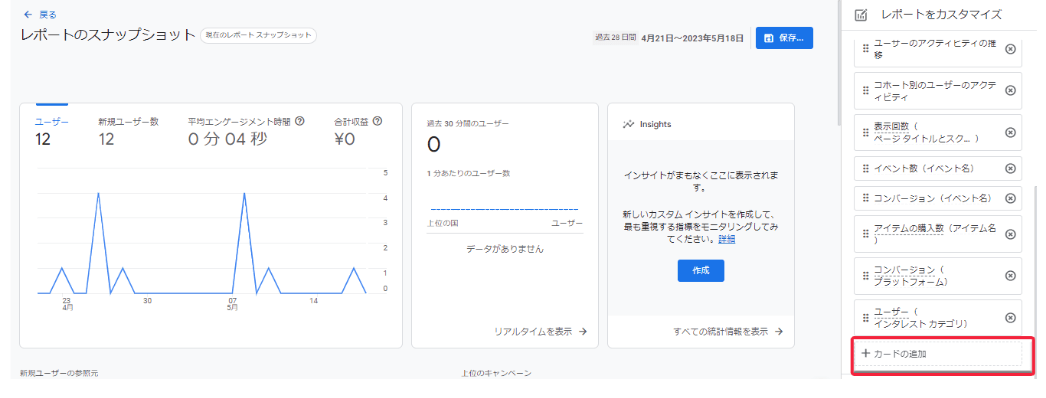Remove the ユーザーのアクティビティの推移 card
Screen dimensions: 1046x398
click(1010, 49)
